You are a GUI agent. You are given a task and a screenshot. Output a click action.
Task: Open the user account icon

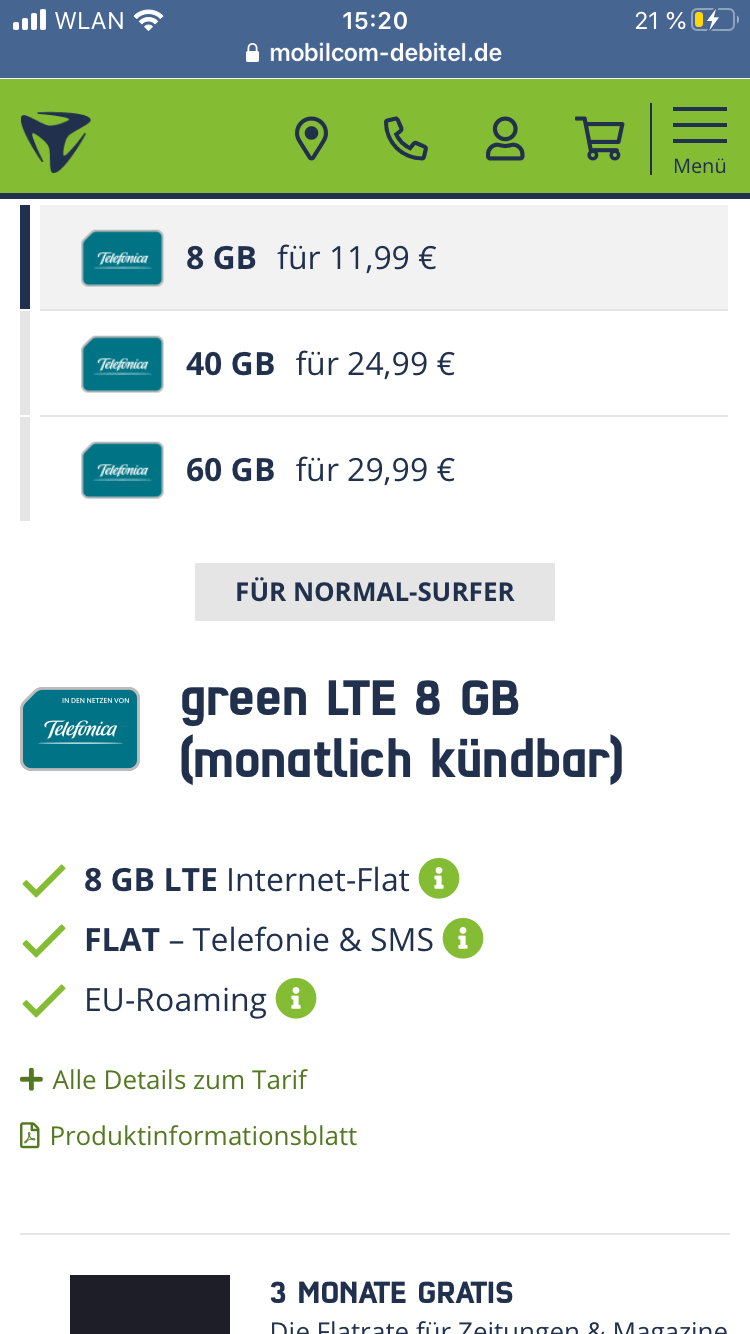(505, 139)
